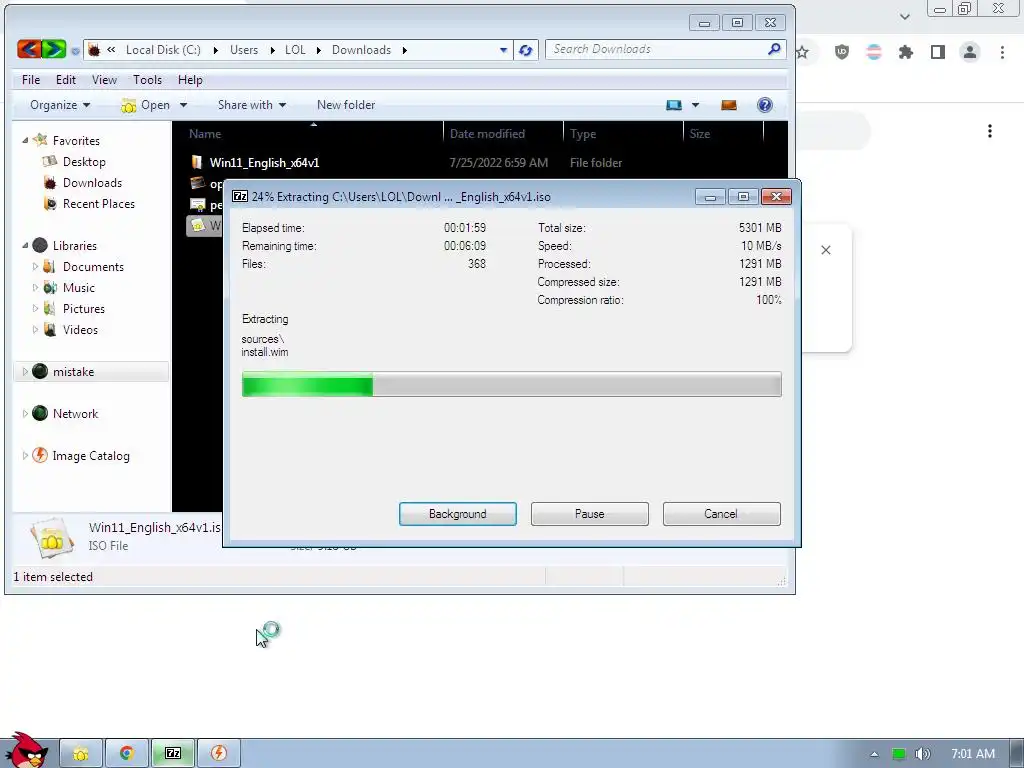Open the page's three-dot options menu in Chrome
Screen dimensions: 1024x768
coord(990,131)
